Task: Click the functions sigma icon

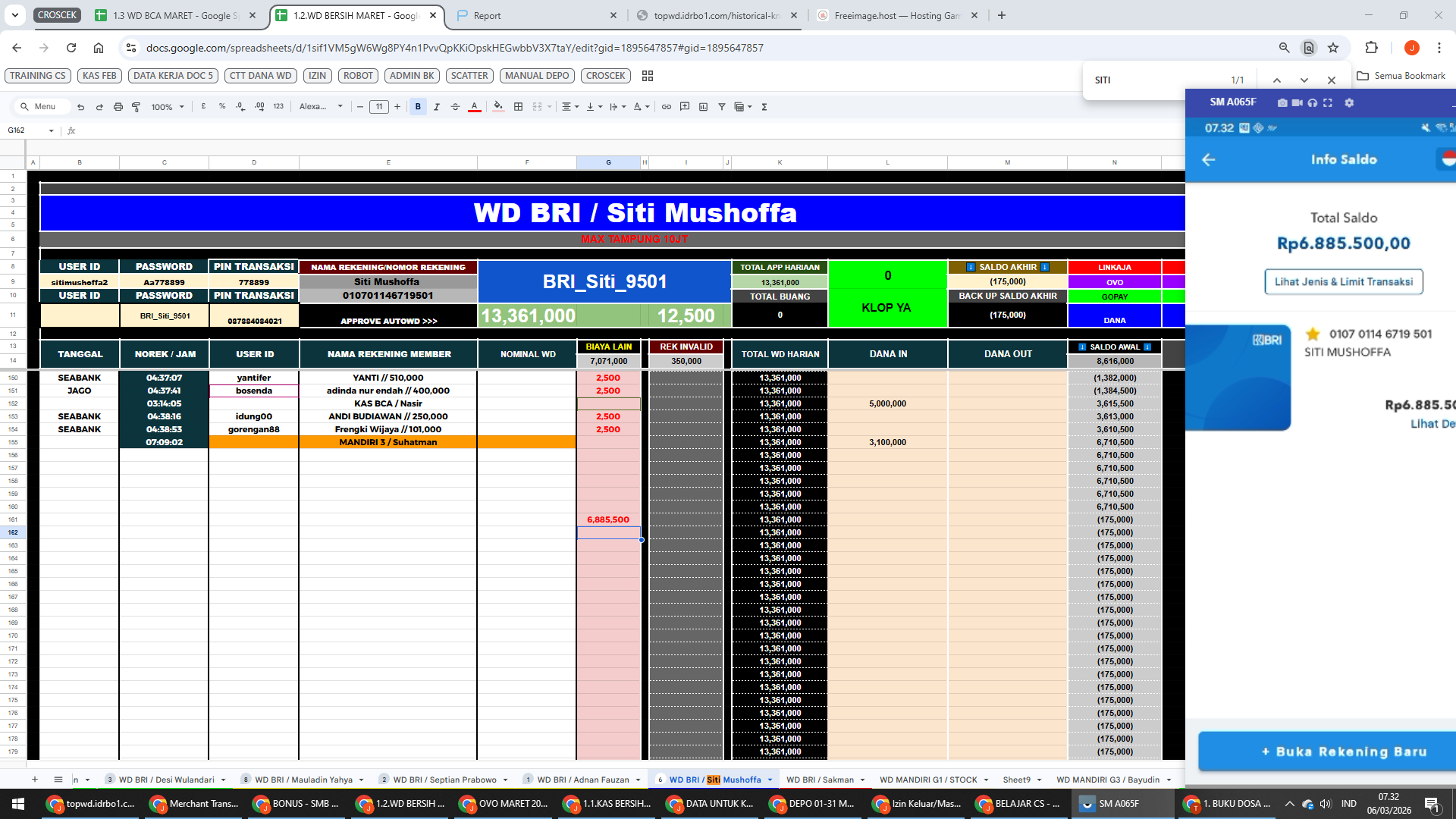Action: coord(764,107)
